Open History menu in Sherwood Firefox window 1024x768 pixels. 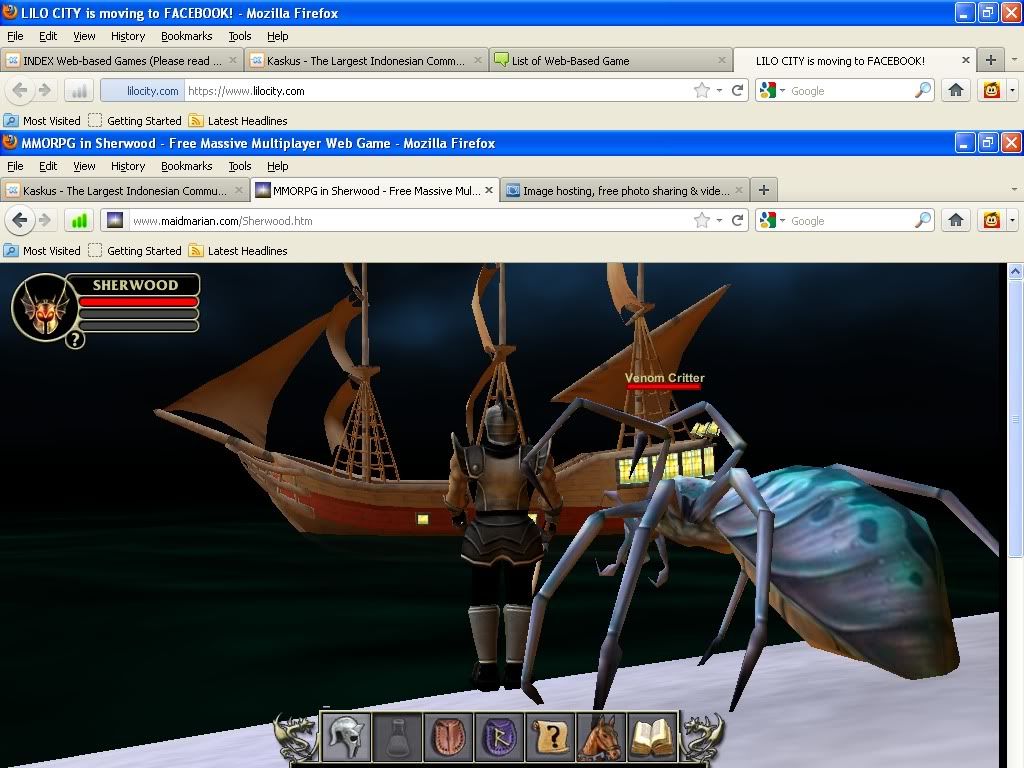pos(127,166)
